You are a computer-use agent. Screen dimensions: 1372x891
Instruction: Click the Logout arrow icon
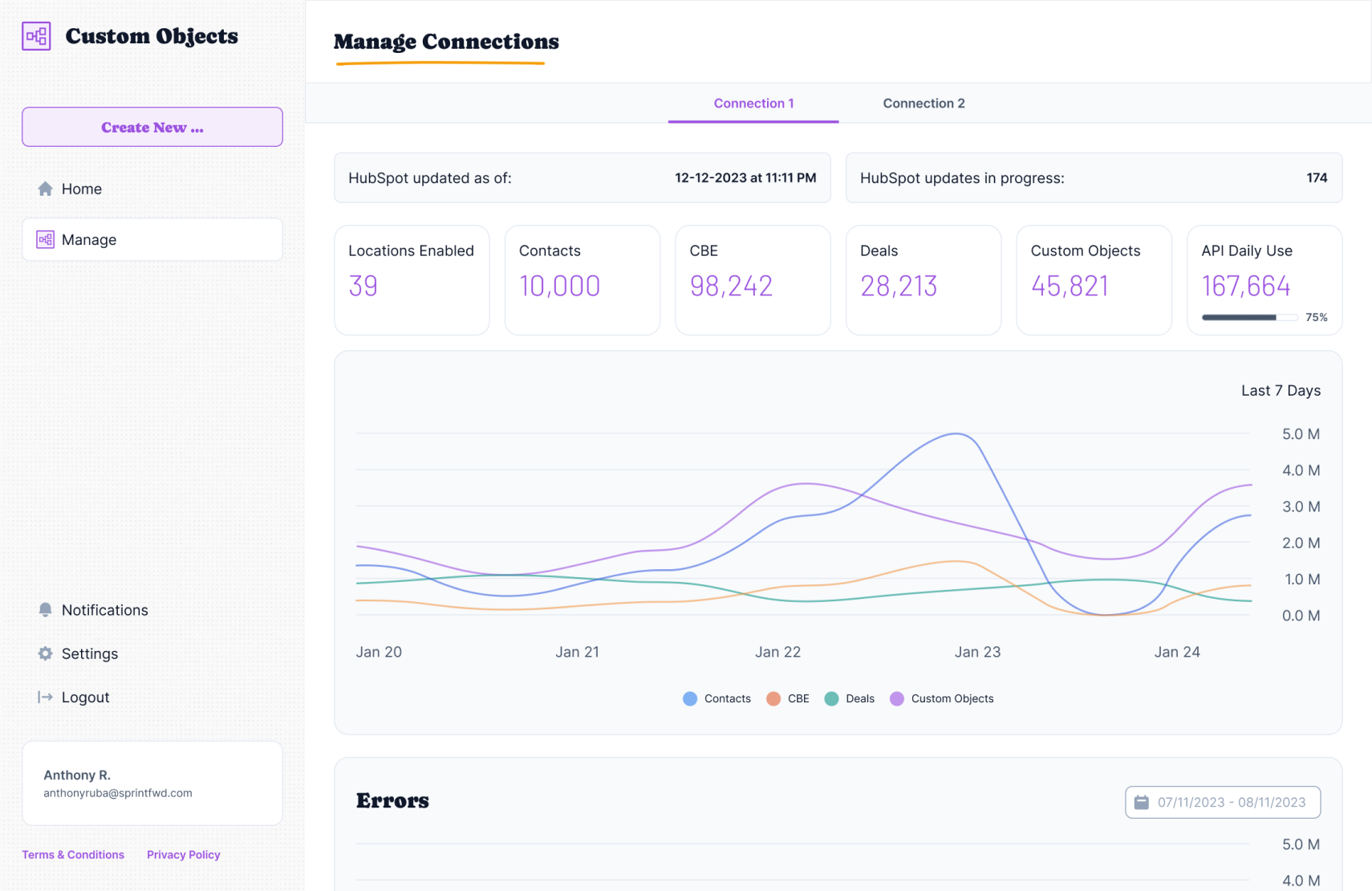point(45,697)
